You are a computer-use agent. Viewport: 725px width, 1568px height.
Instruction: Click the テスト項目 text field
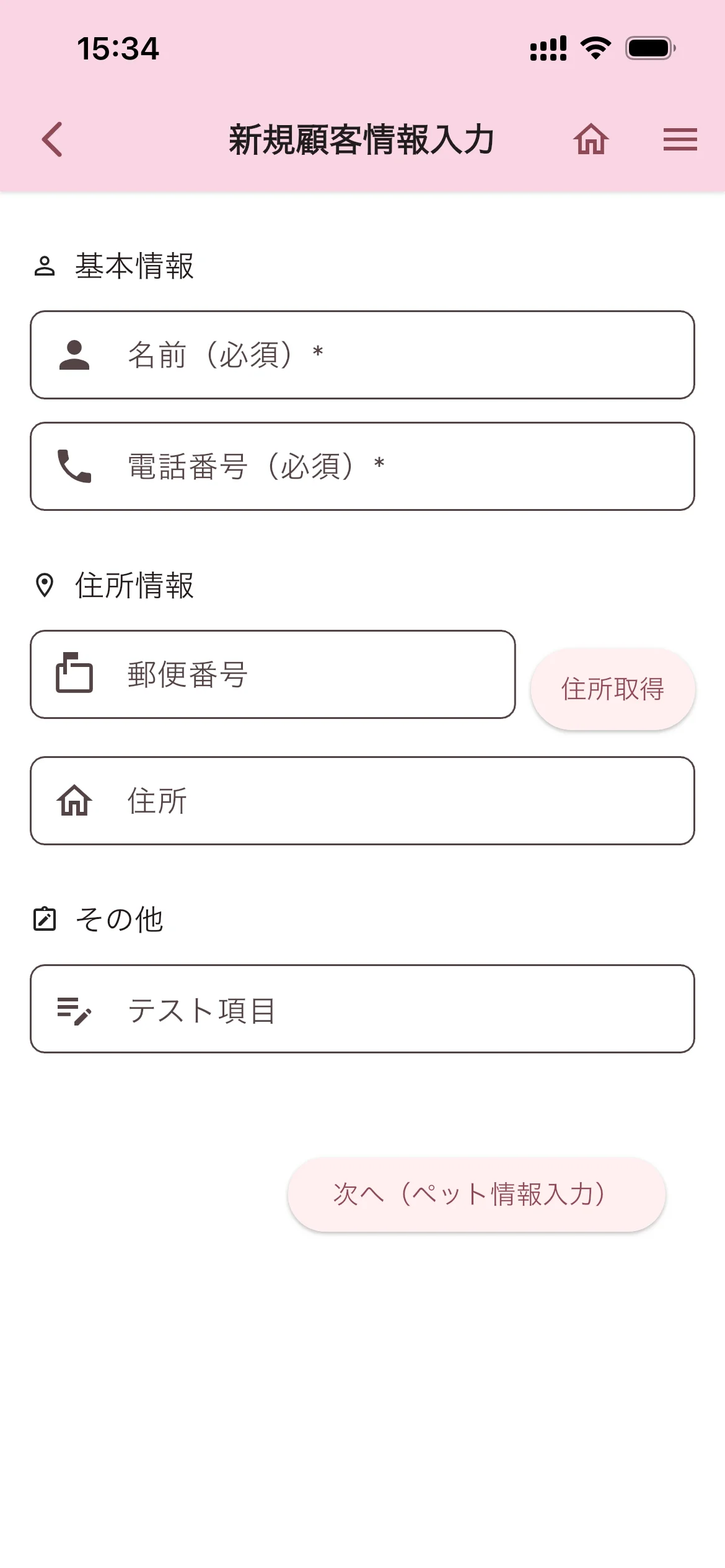[397, 1009]
